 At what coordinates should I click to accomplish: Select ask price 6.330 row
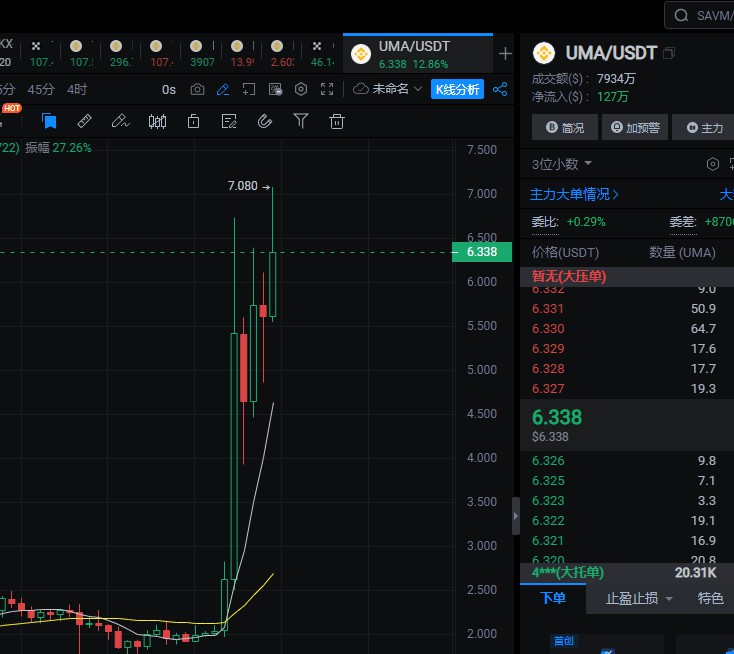click(627, 329)
